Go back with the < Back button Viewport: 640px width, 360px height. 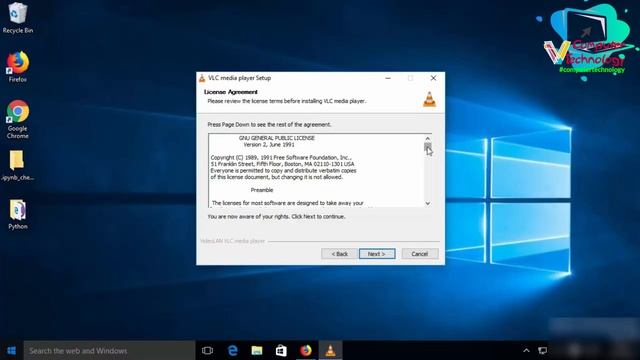pos(339,254)
